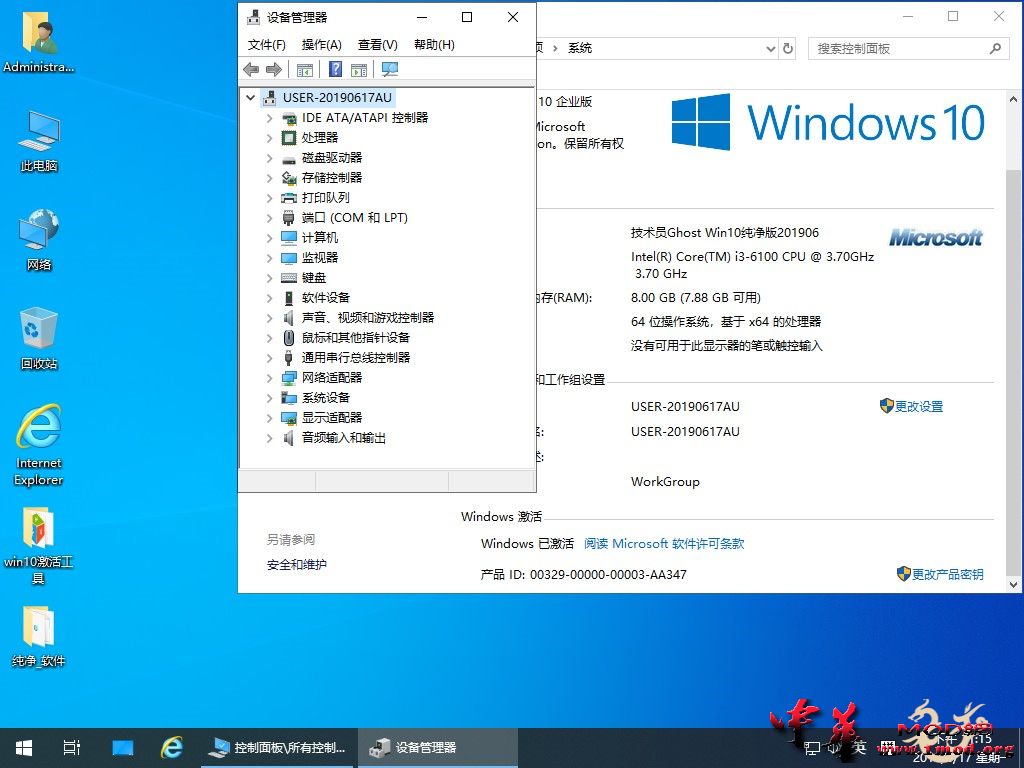Screen dimensions: 1024x768
Task: Collapse the USER-20190617AU root node
Action: [250, 98]
